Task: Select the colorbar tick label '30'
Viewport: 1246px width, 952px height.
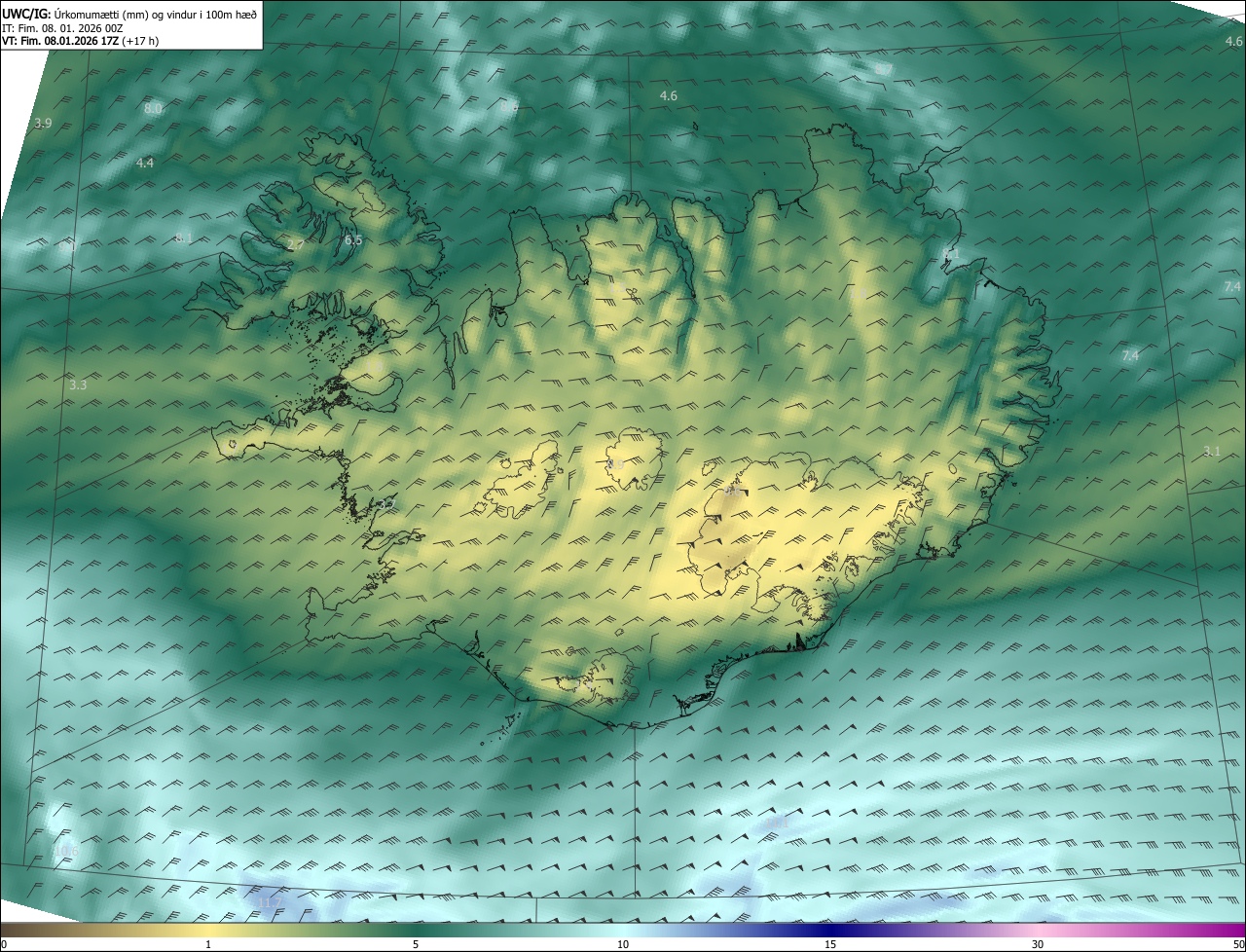Action: click(x=1038, y=944)
